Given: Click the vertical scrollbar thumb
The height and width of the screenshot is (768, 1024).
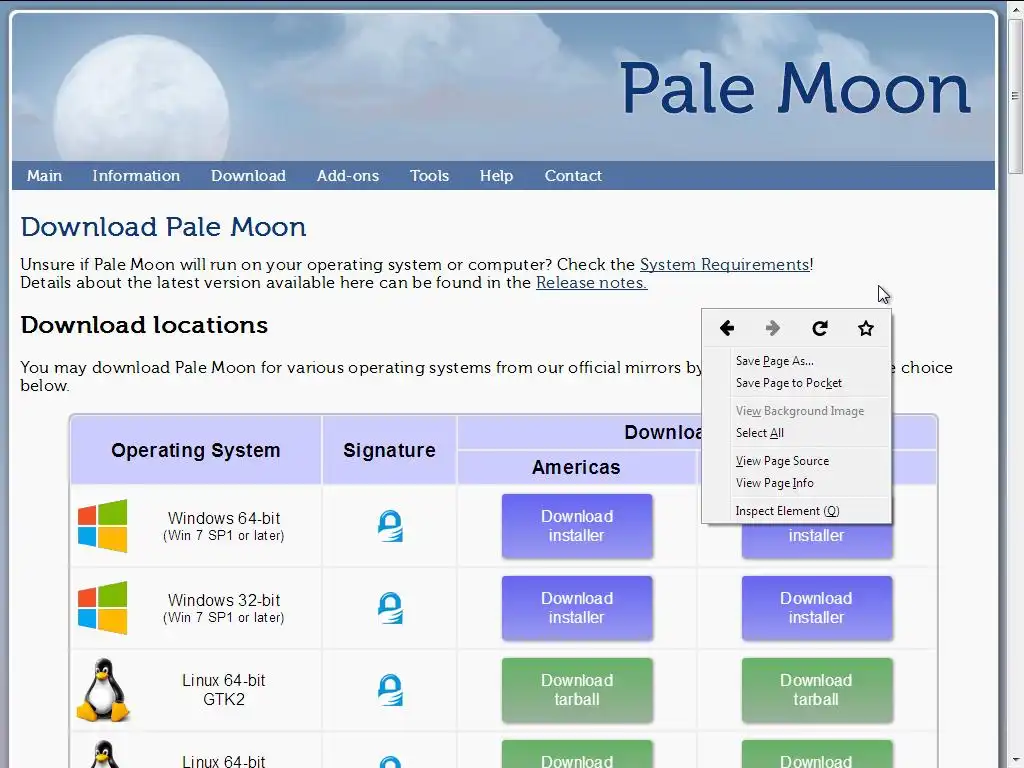Looking at the screenshot, I should [1015, 96].
